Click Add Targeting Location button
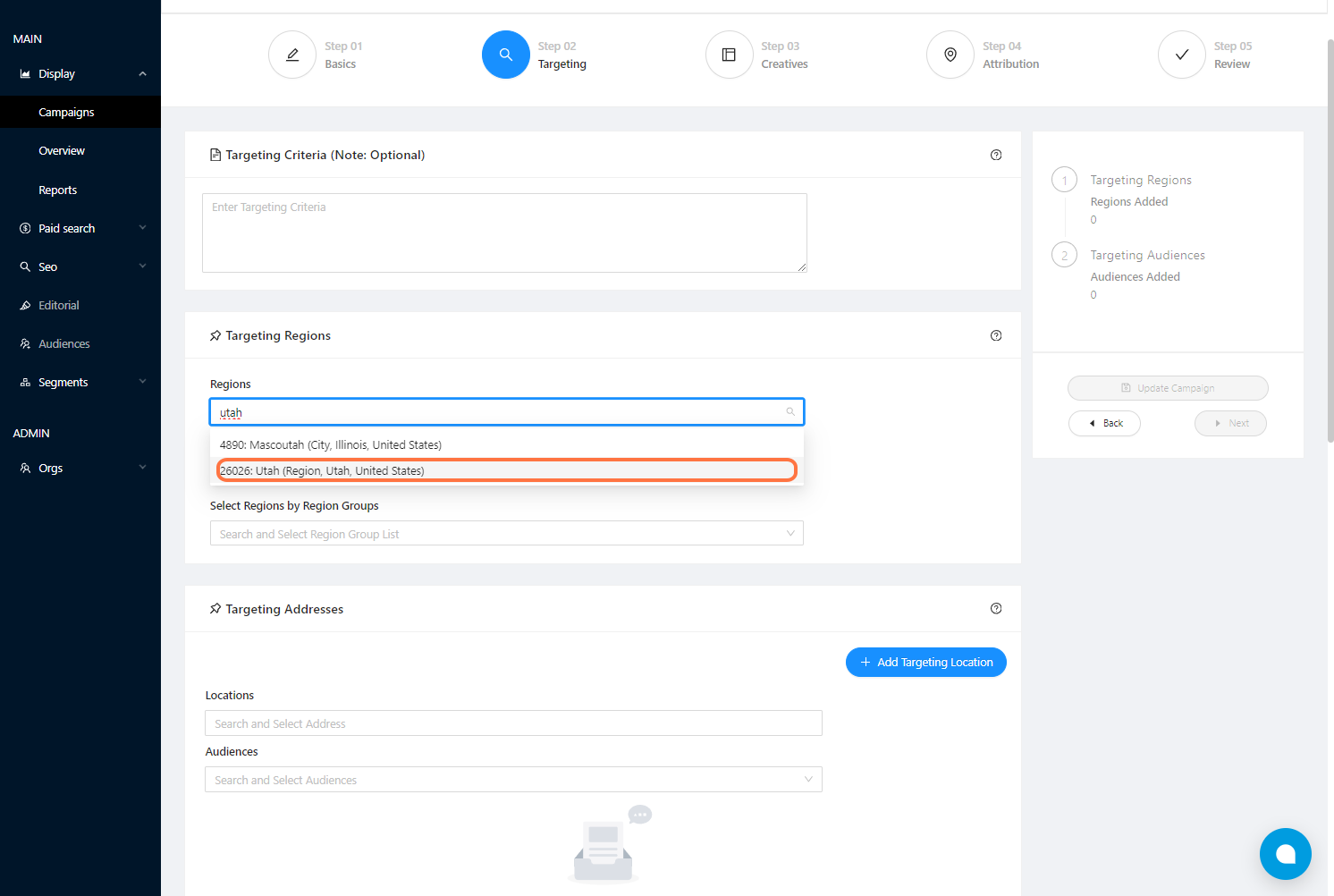Image resolution: width=1334 pixels, height=896 pixels. pos(925,663)
